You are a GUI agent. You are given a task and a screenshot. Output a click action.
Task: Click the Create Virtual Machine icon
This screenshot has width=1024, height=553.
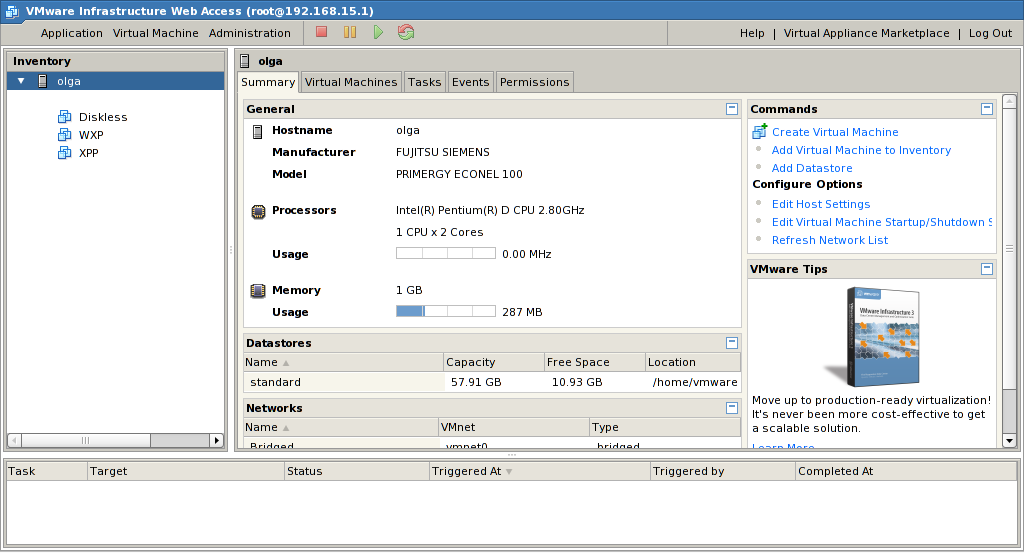pos(760,131)
